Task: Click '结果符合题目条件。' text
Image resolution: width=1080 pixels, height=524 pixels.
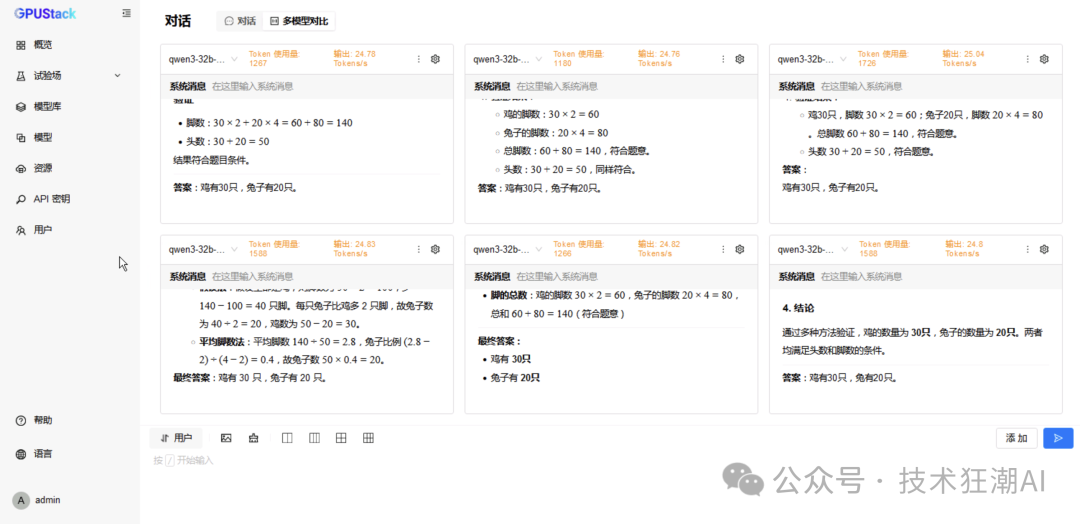Action: pyautogui.click(x=211, y=160)
